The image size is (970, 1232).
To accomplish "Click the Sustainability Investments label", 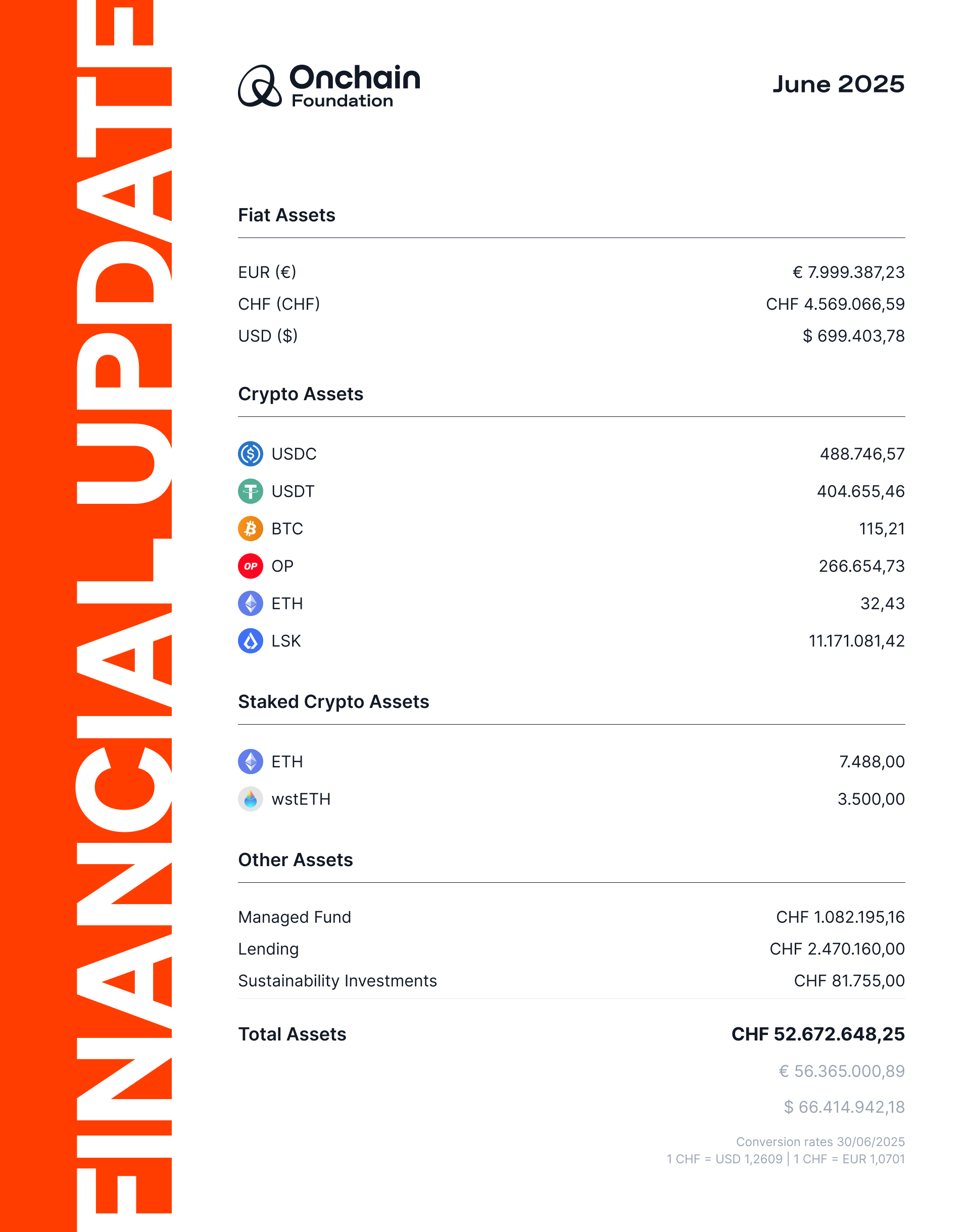I will pos(337,981).
